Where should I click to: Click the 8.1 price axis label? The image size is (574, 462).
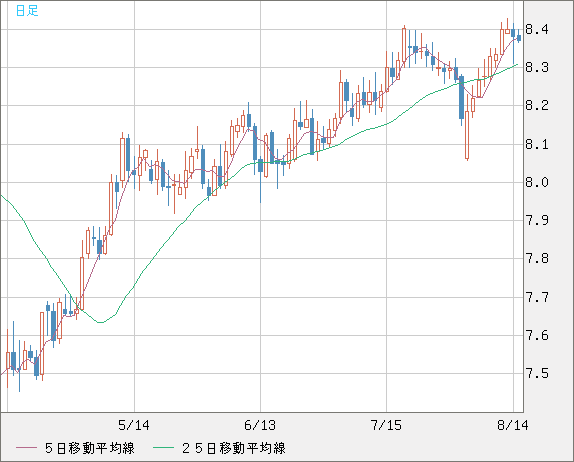pyautogui.click(x=537, y=144)
